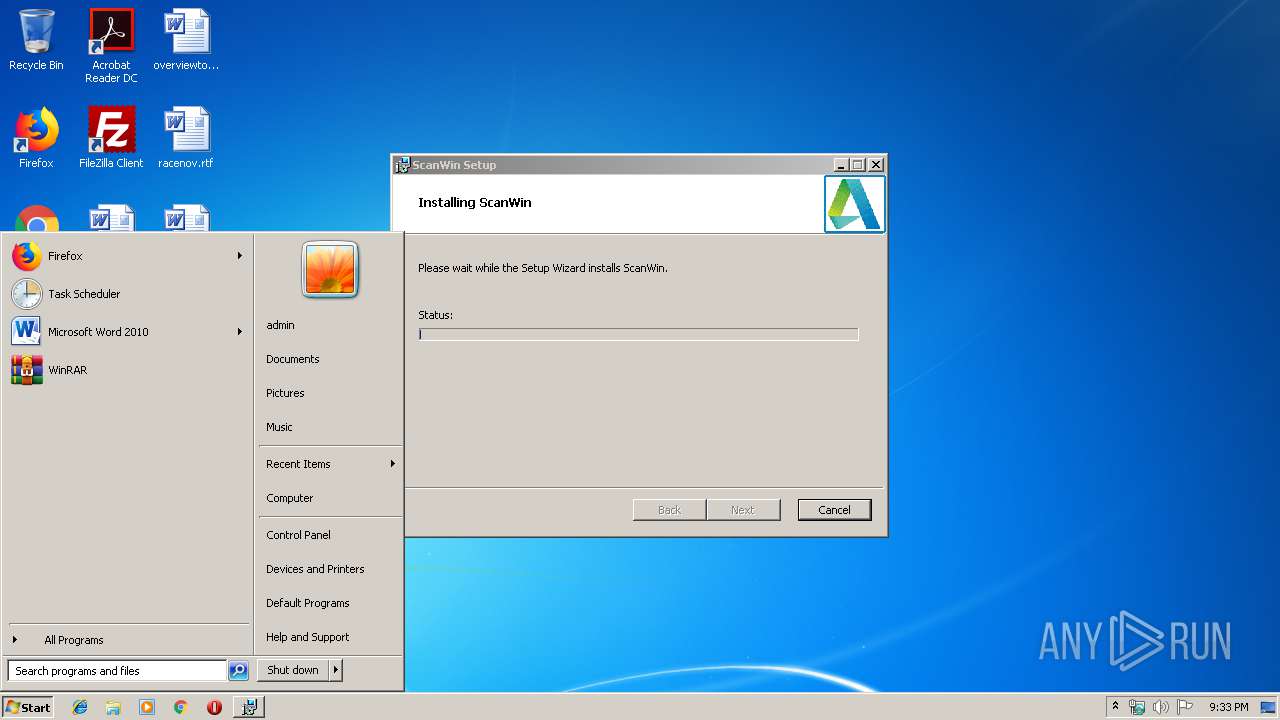Expand the Firefox jump list arrow
Viewport: 1280px width, 720px height.
(239, 256)
